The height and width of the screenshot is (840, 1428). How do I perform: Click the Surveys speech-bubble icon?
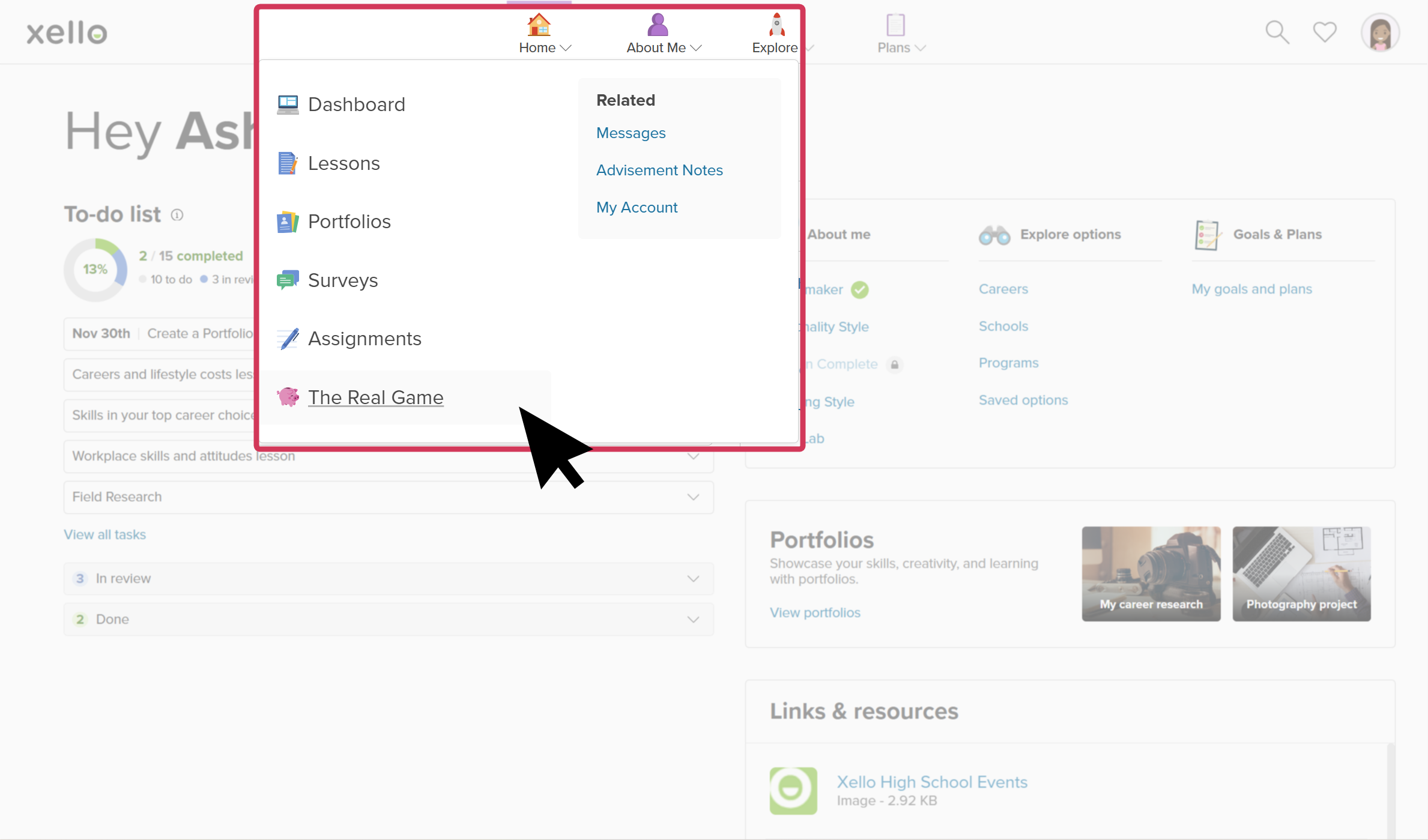pos(288,279)
